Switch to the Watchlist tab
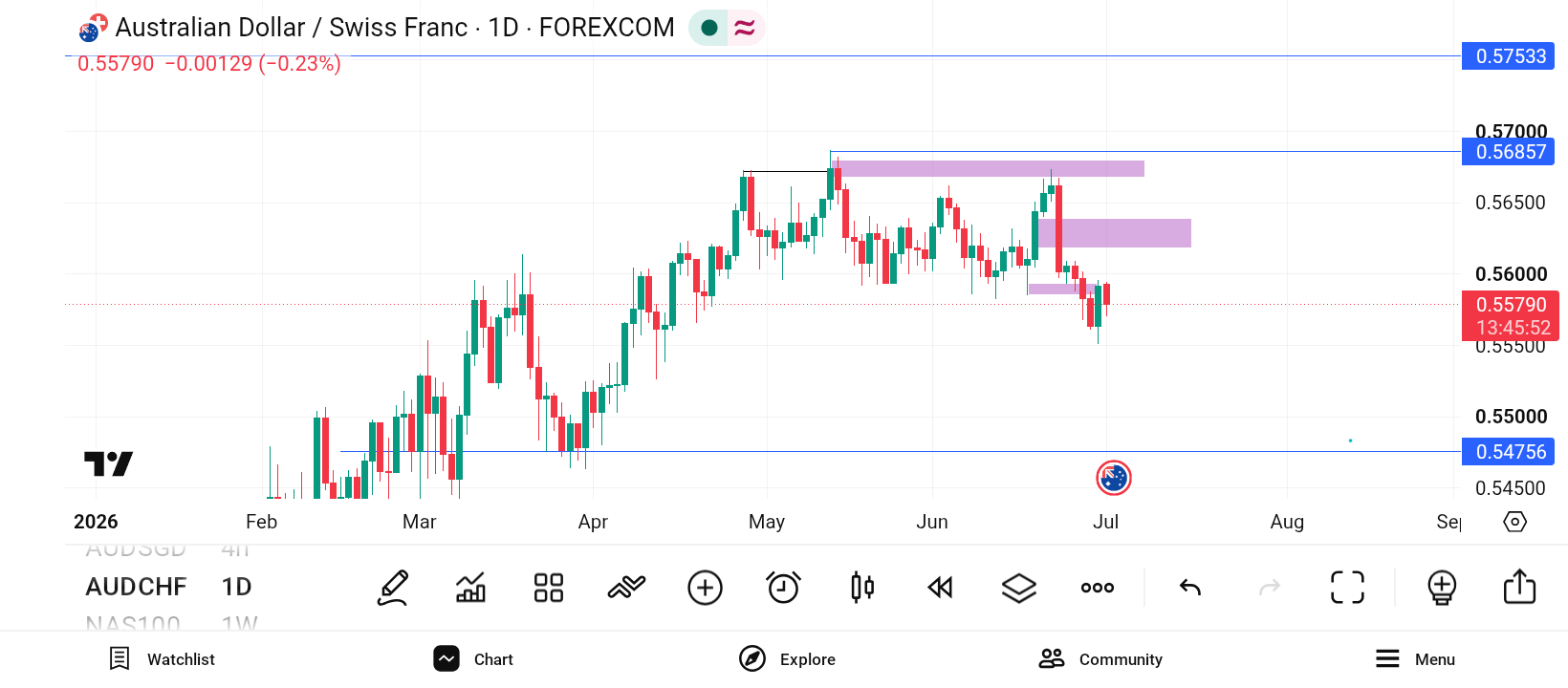This screenshot has width=1568, height=688. [162, 659]
